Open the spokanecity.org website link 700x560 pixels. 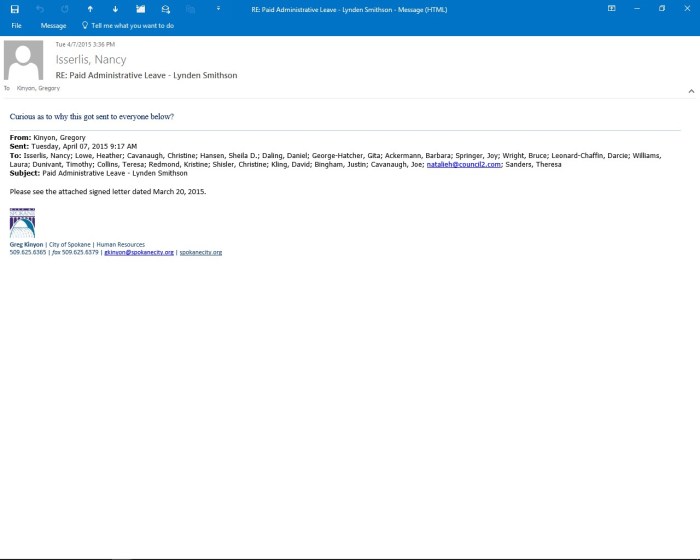click(x=201, y=252)
